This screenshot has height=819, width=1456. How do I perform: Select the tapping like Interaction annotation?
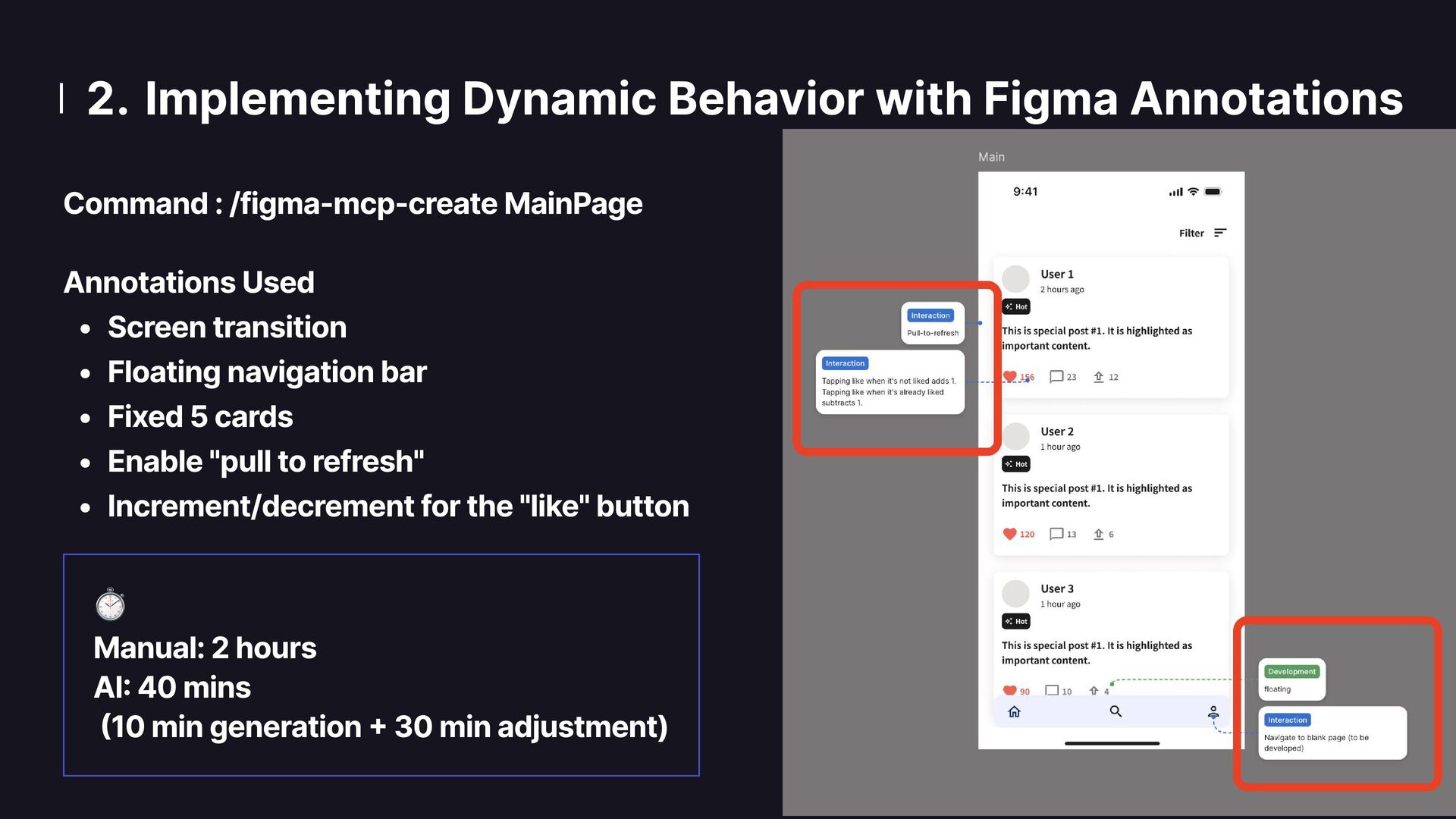pyautogui.click(x=890, y=382)
